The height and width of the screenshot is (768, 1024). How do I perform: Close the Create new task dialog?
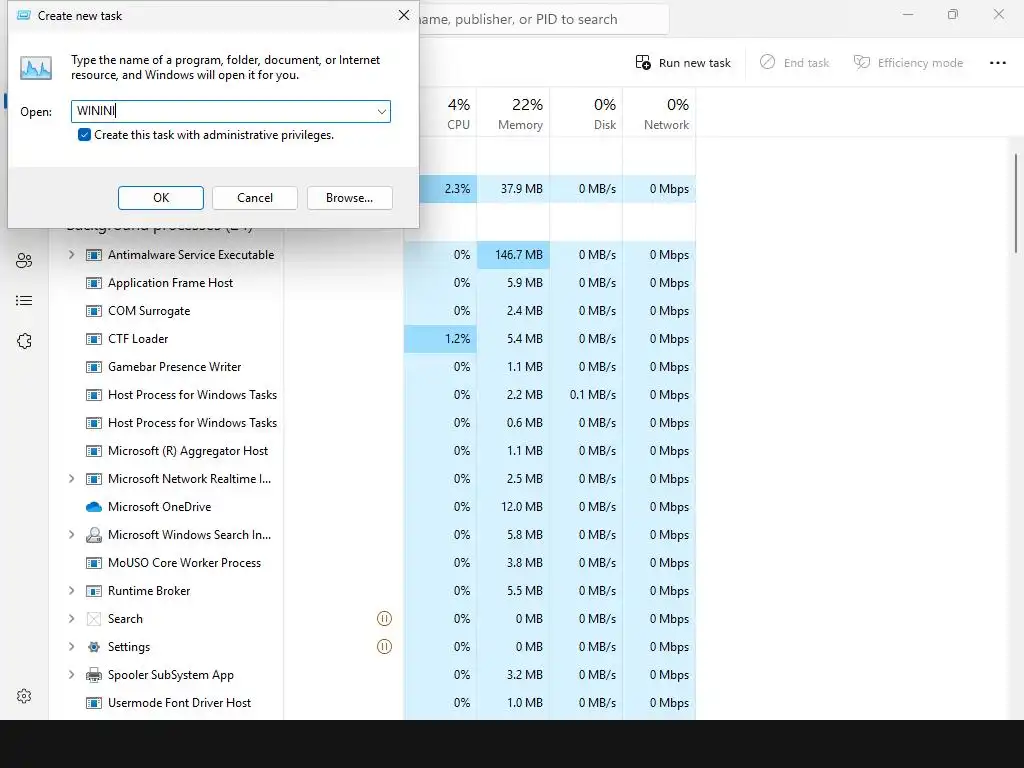pyautogui.click(x=404, y=15)
